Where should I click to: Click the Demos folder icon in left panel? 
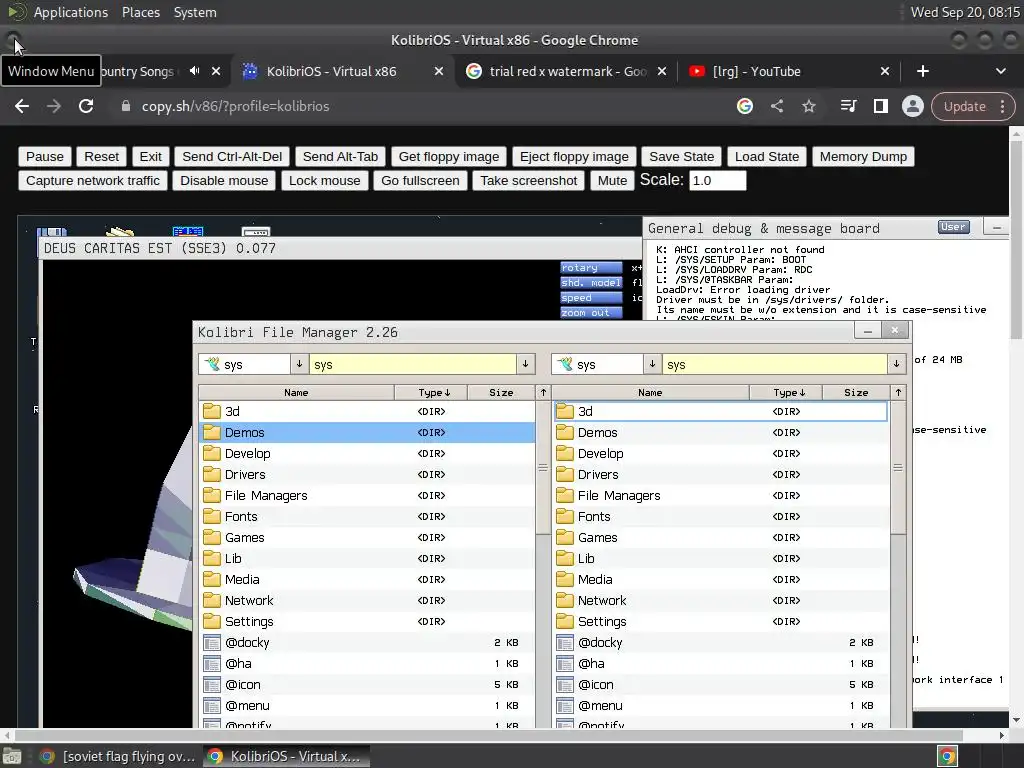[212, 432]
